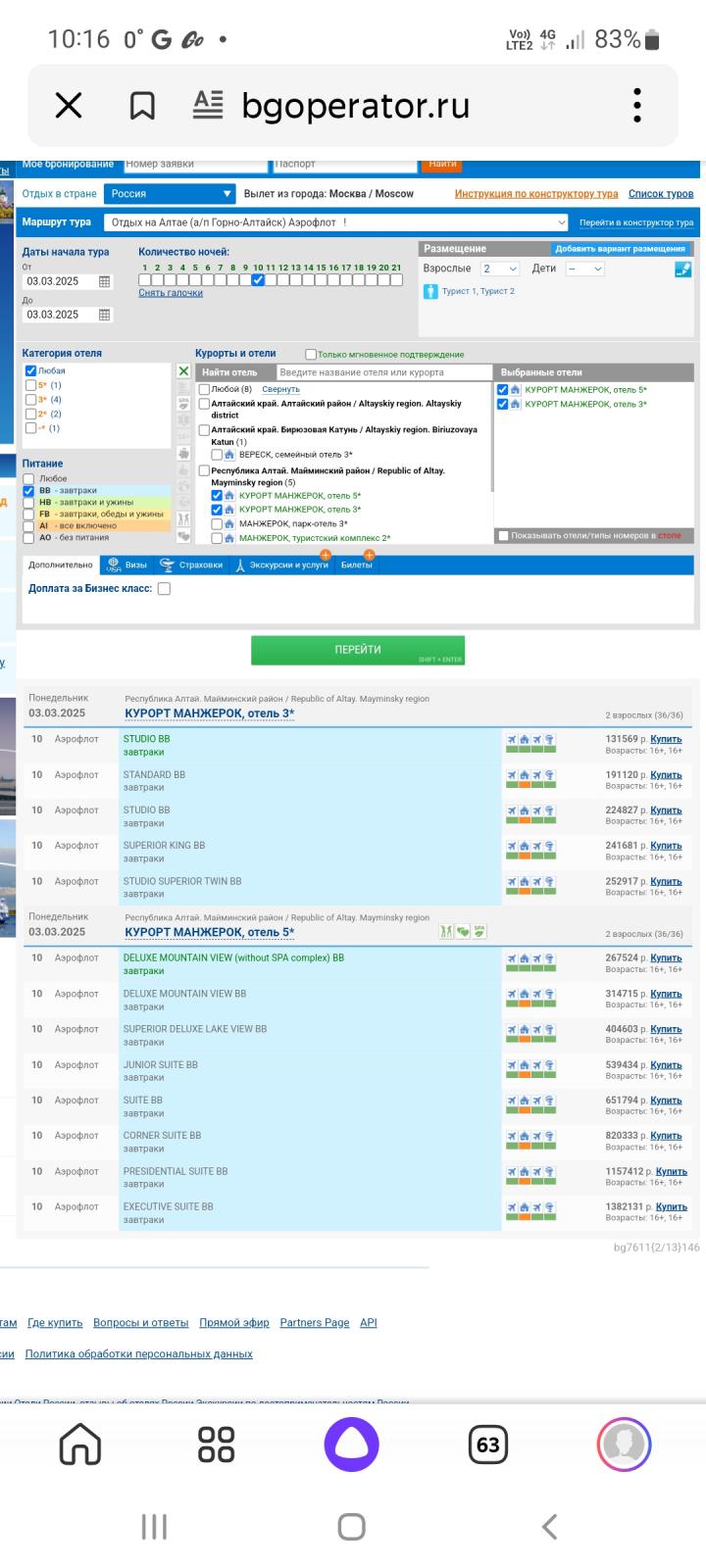Click 'Купить' for the 267524 р. offer

pos(666,957)
